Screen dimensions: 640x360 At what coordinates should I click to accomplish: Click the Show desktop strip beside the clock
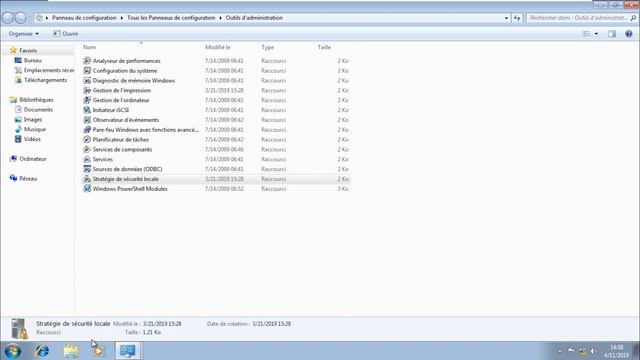(x=637, y=351)
